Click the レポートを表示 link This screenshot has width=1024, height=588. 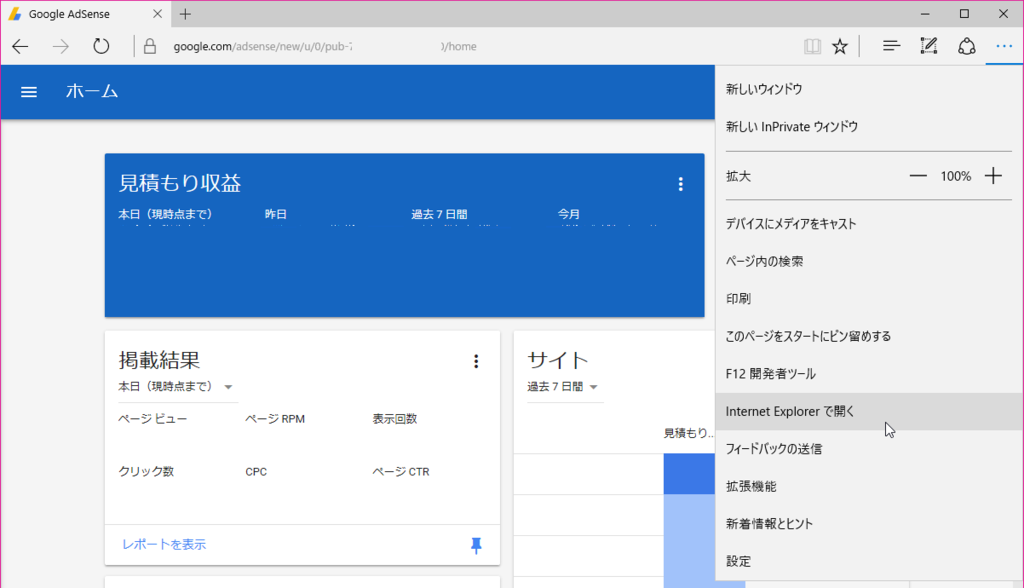click(x=164, y=545)
